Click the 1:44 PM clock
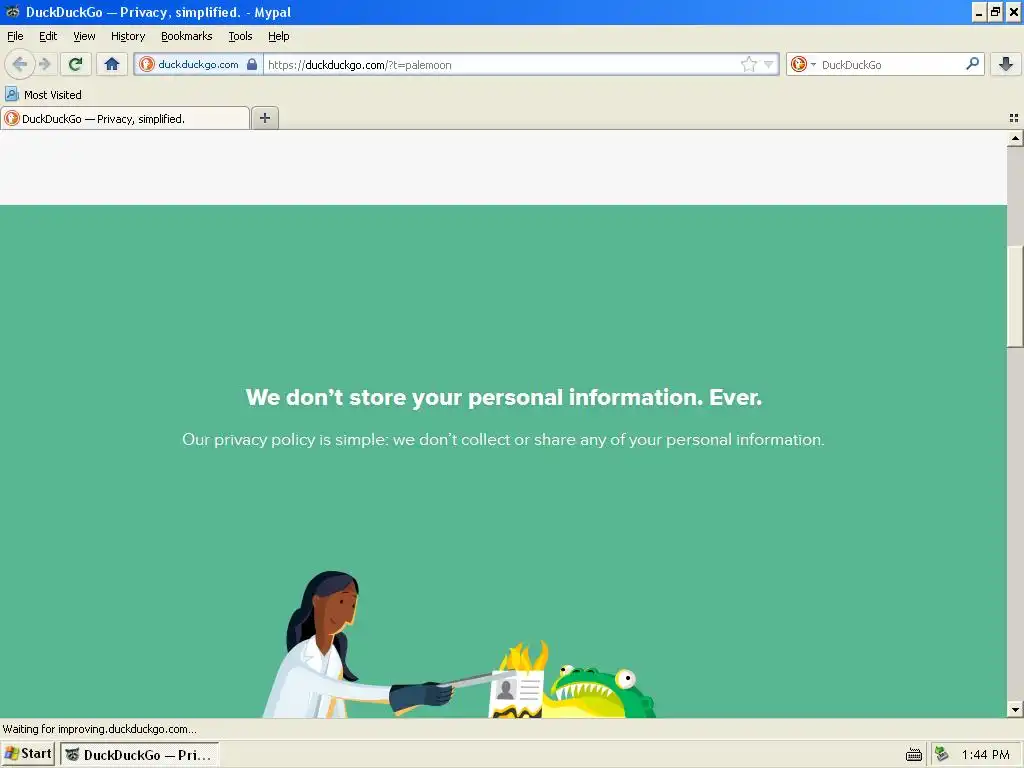 pos(985,754)
